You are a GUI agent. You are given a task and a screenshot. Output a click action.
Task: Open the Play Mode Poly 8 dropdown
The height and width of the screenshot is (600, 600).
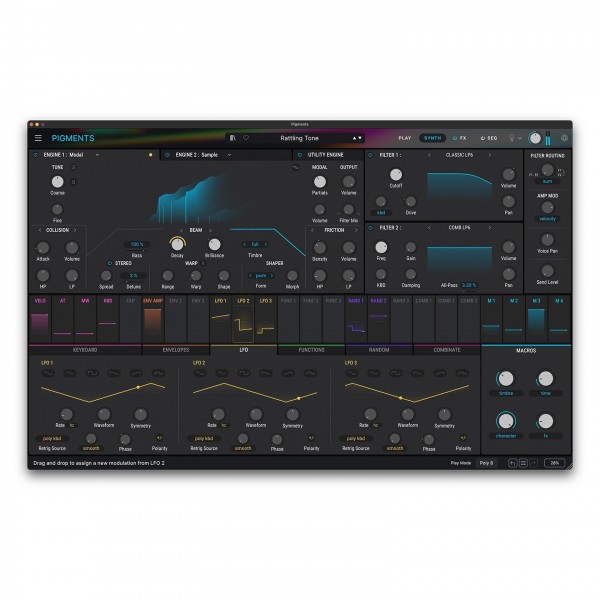point(486,463)
